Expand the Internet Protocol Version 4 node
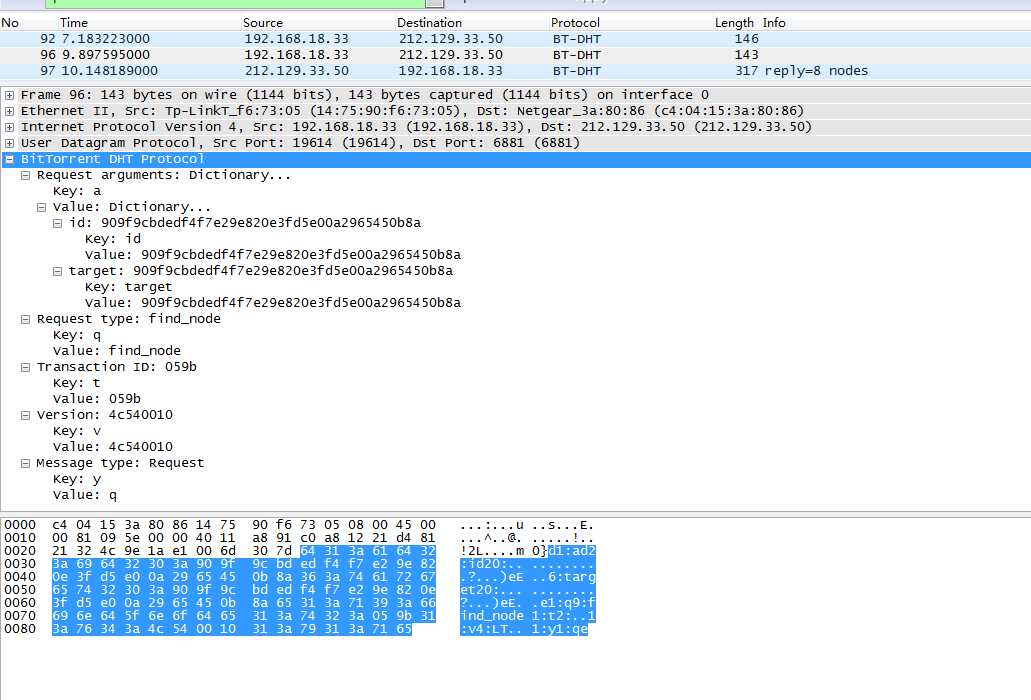1031x700 pixels. pyautogui.click(x=9, y=128)
